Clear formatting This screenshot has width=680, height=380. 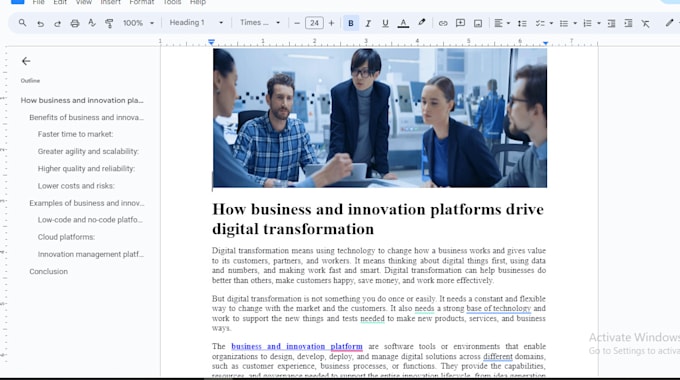pyautogui.click(x=646, y=23)
